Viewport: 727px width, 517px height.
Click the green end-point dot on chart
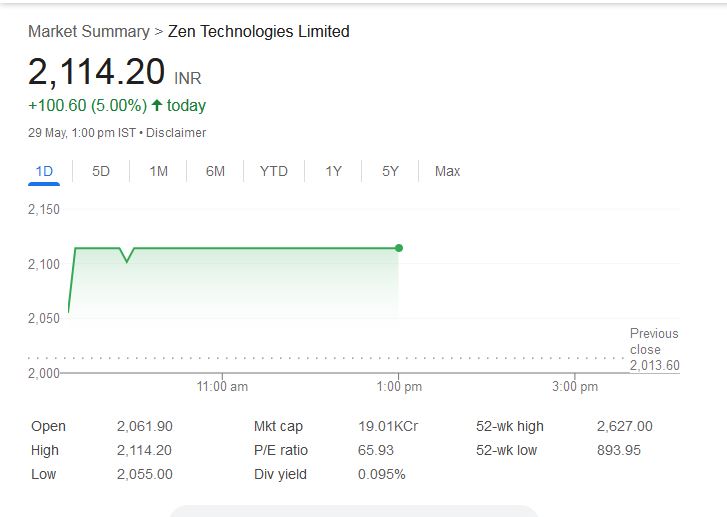(x=399, y=248)
